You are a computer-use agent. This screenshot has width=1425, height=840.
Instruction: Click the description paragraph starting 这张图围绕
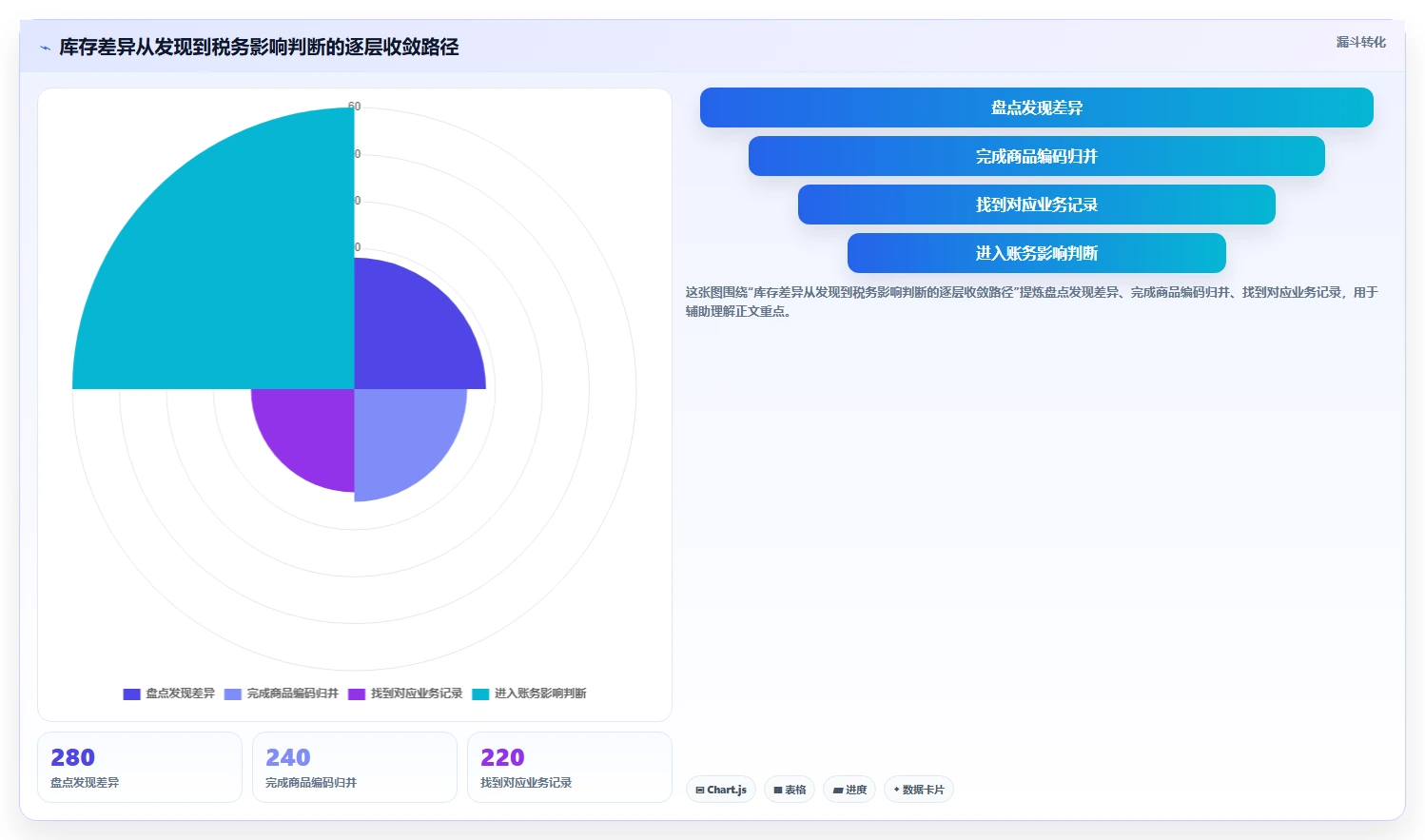coord(1032,302)
